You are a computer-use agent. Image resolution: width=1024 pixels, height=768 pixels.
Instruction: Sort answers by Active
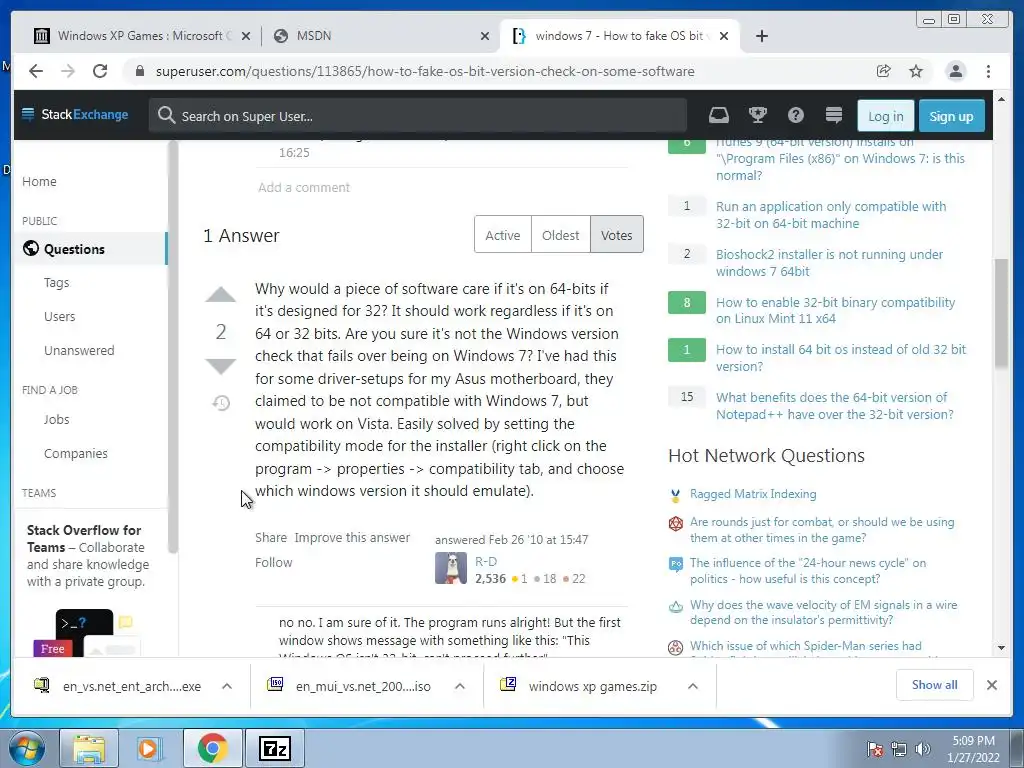503,235
